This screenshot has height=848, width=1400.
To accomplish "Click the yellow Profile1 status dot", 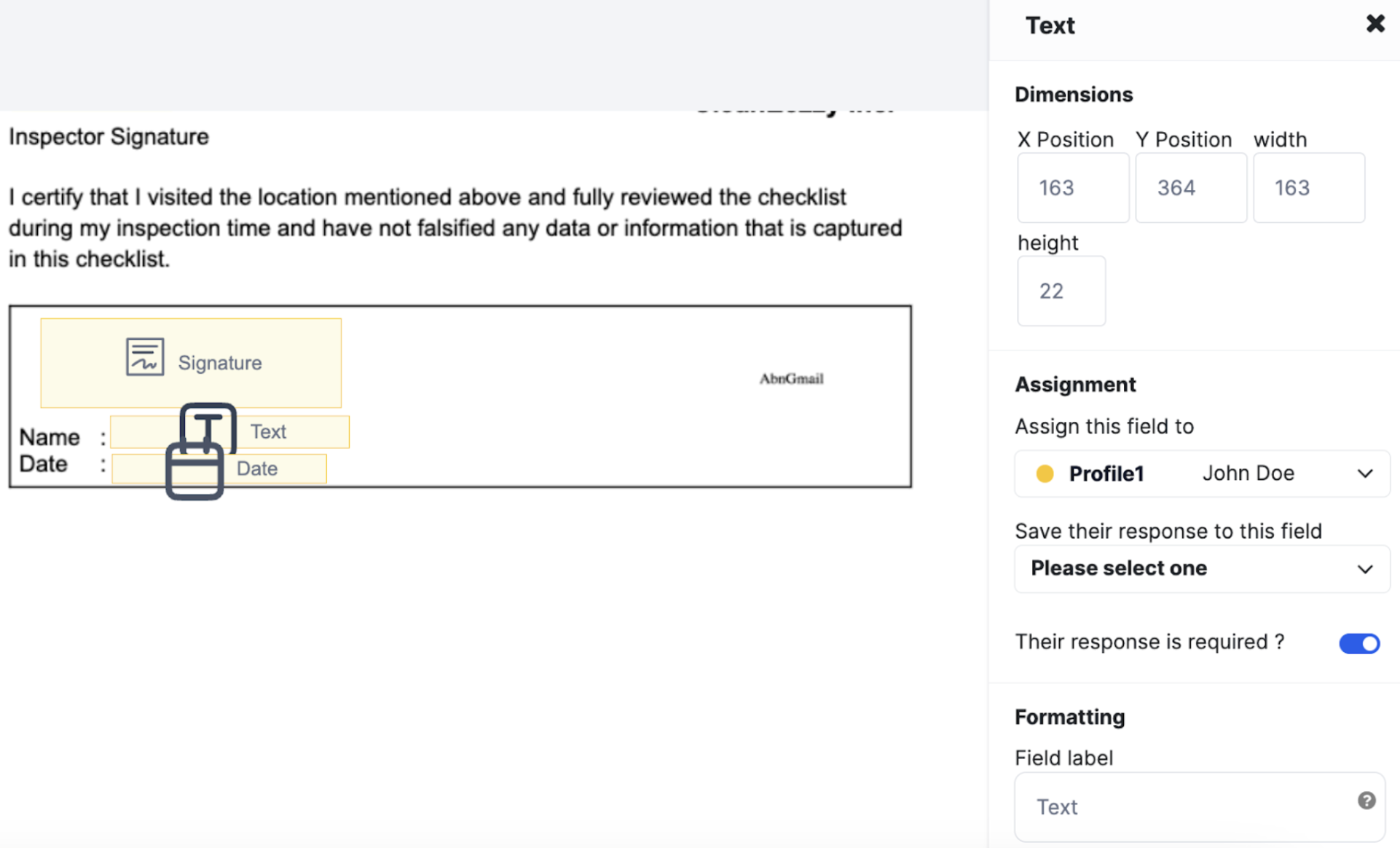I will [1045, 474].
